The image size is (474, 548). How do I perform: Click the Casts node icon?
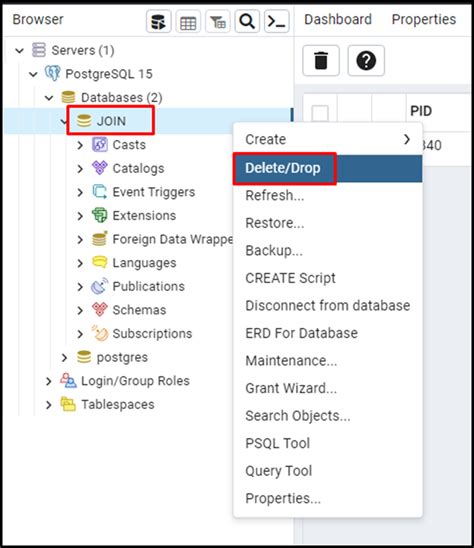[100, 144]
